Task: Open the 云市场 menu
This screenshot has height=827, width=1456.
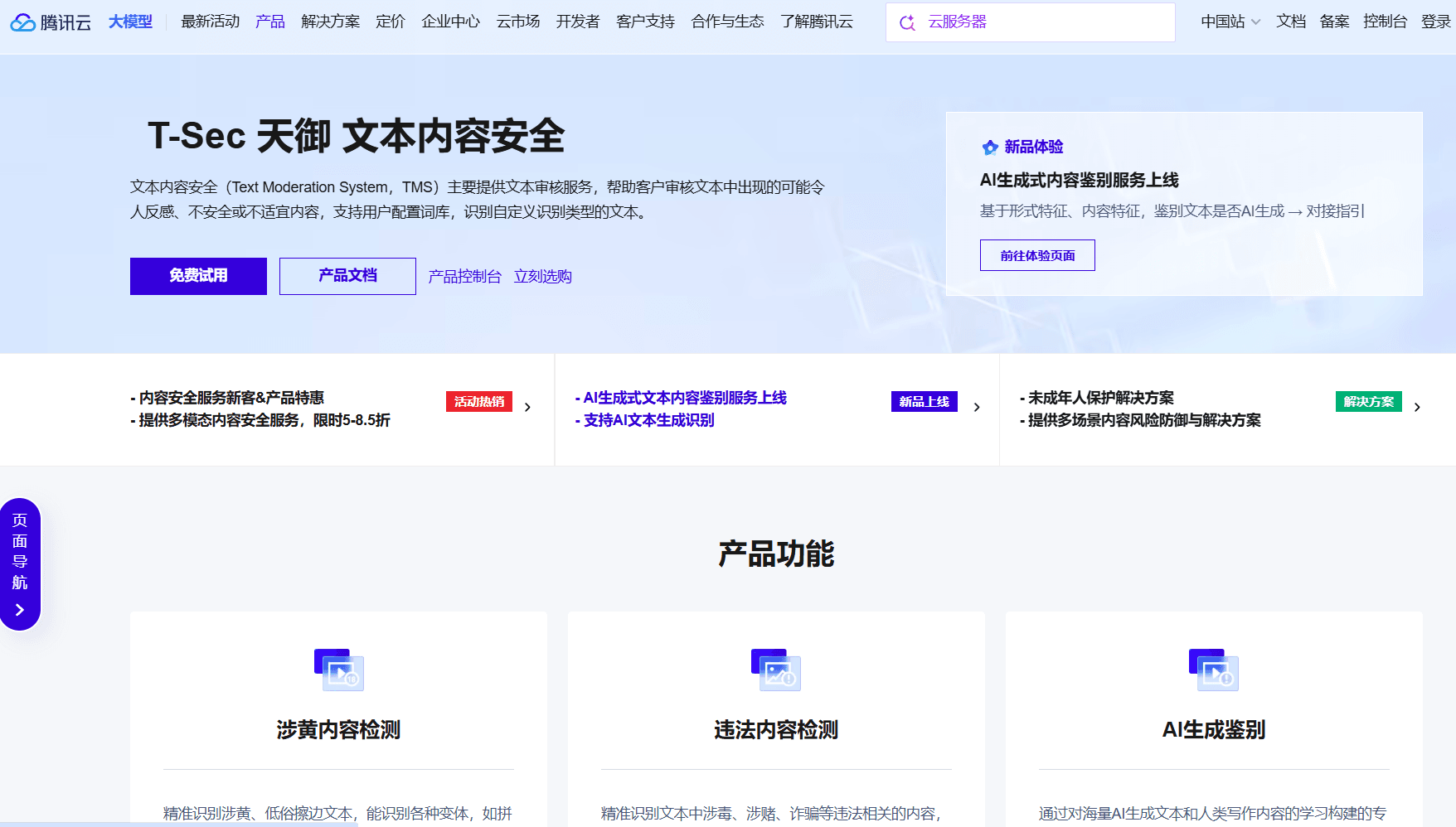Action: 518,22
